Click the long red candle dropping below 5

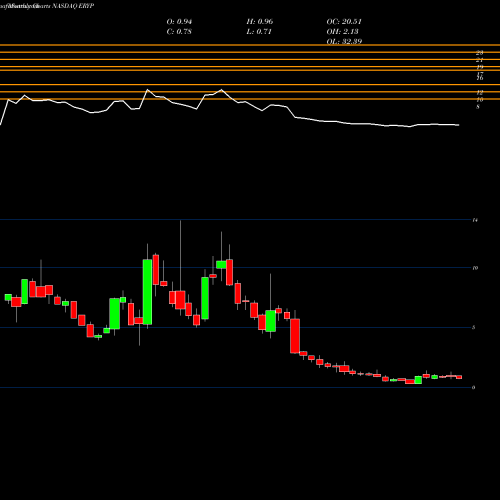pyautogui.click(x=295, y=336)
